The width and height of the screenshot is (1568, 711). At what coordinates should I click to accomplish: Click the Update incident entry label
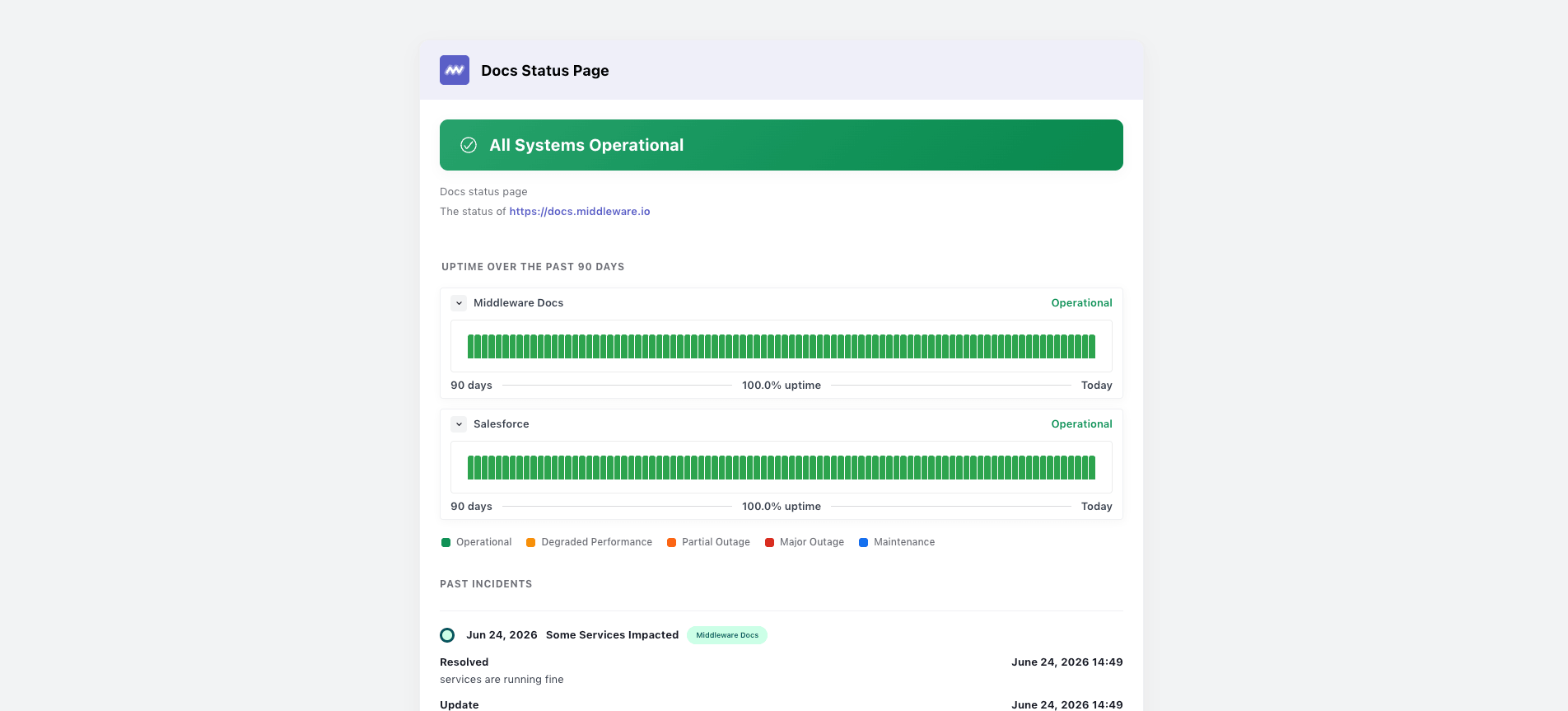click(x=460, y=705)
